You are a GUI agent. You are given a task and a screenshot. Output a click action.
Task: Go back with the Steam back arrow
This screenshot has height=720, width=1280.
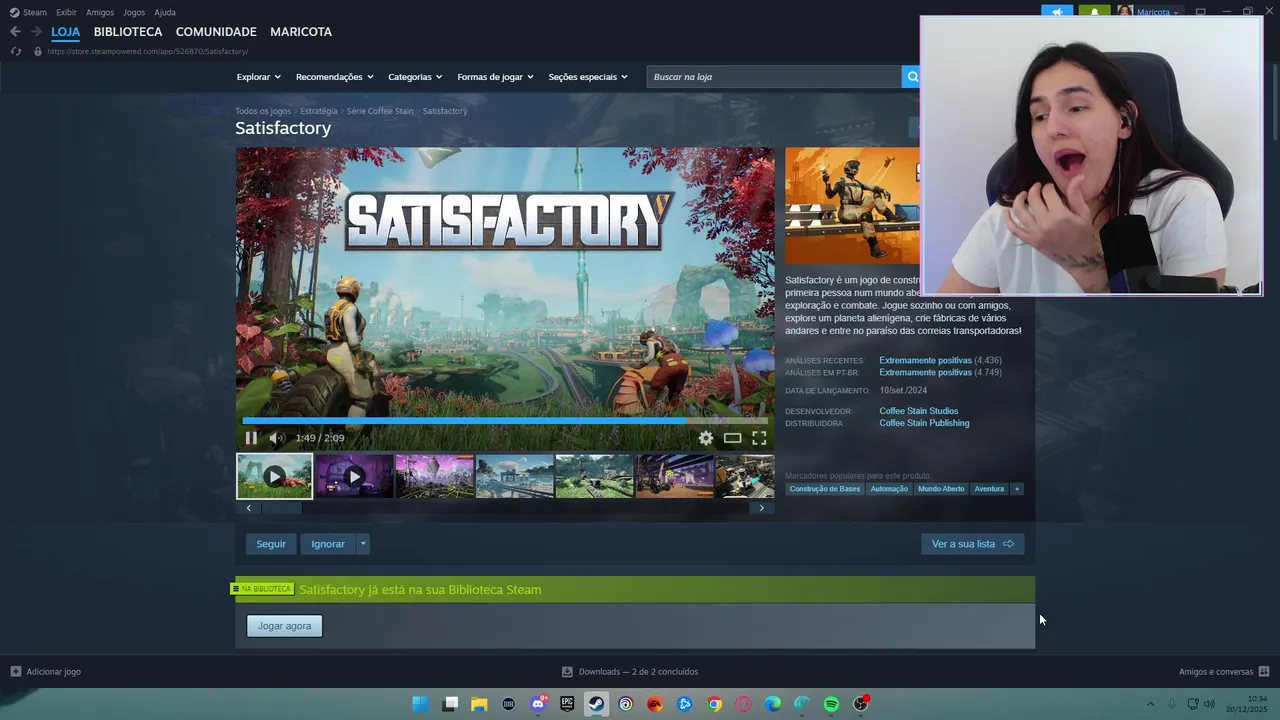click(15, 32)
